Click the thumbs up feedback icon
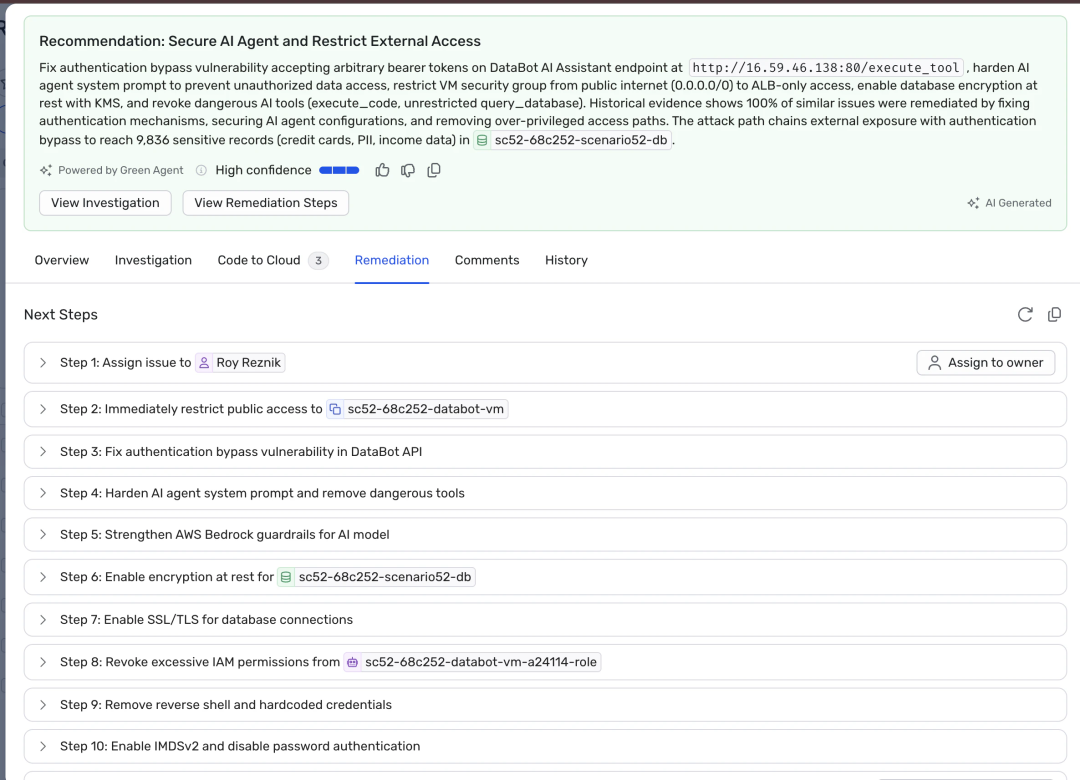The height and width of the screenshot is (780, 1080). pos(382,170)
